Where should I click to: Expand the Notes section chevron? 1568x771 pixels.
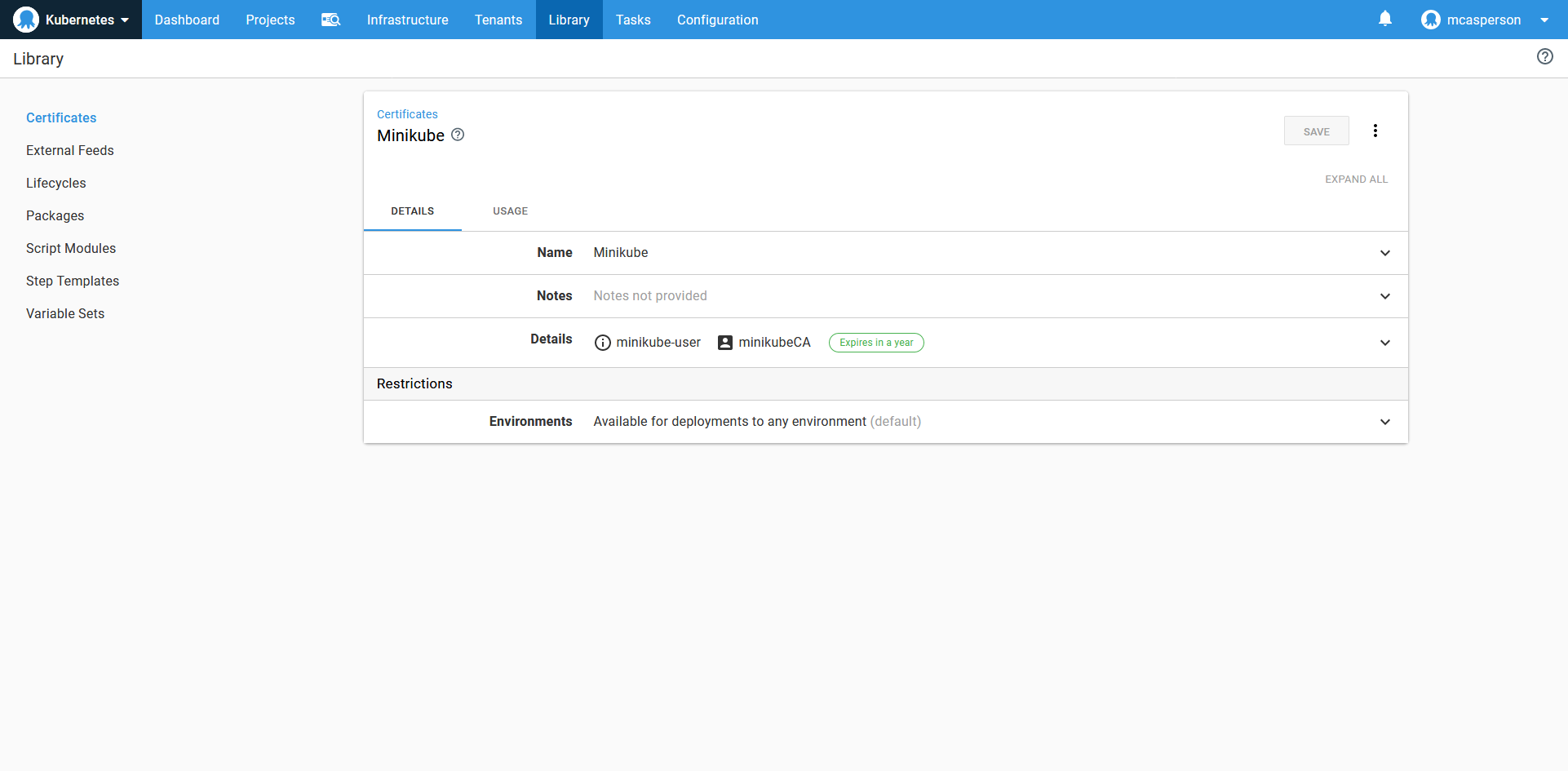[x=1384, y=296]
